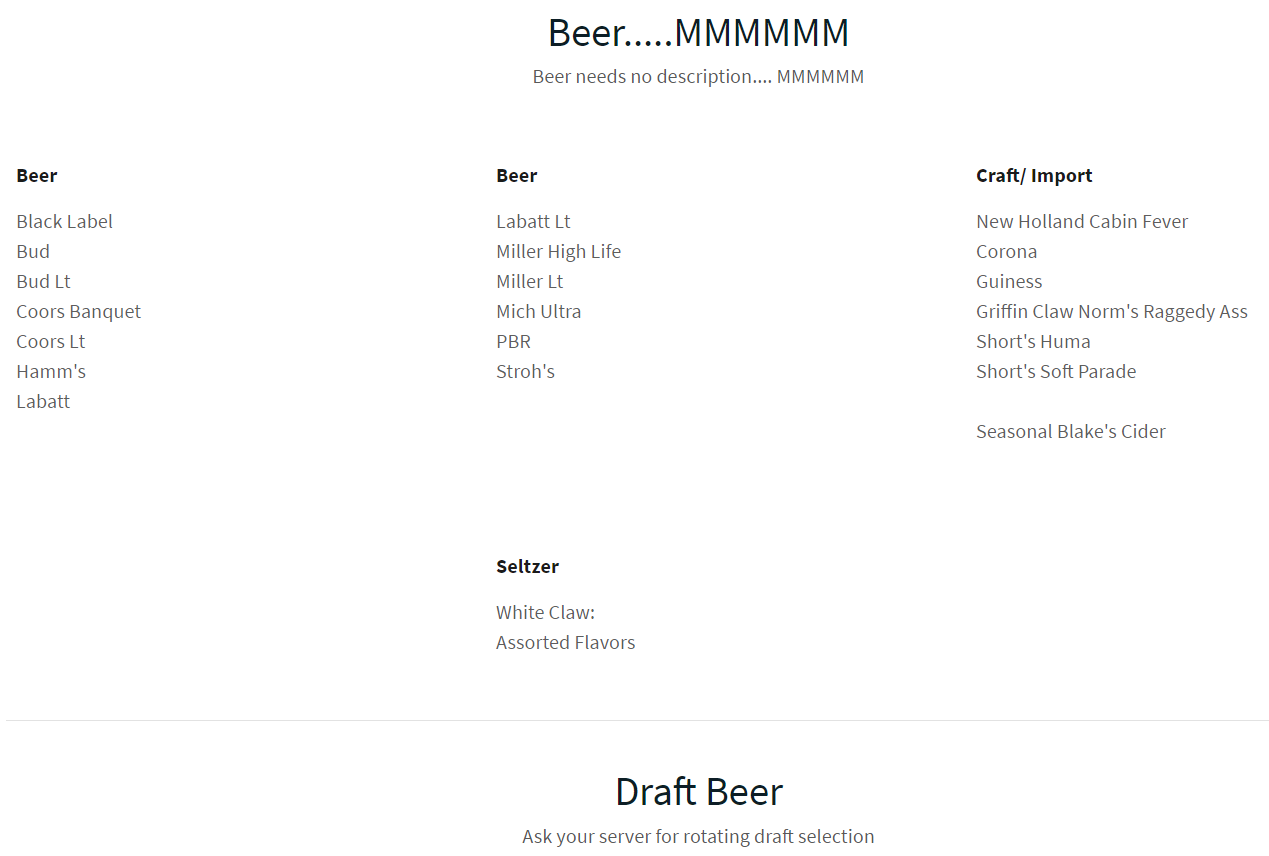Click the PBR menu item
This screenshot has width=1269, height=856.
pyautogui.click(x=513, y=342)
